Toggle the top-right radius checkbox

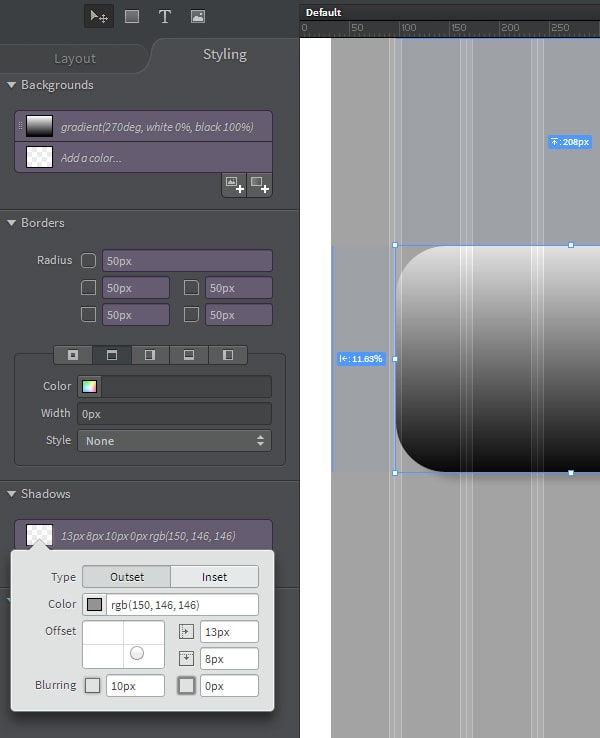191,288
